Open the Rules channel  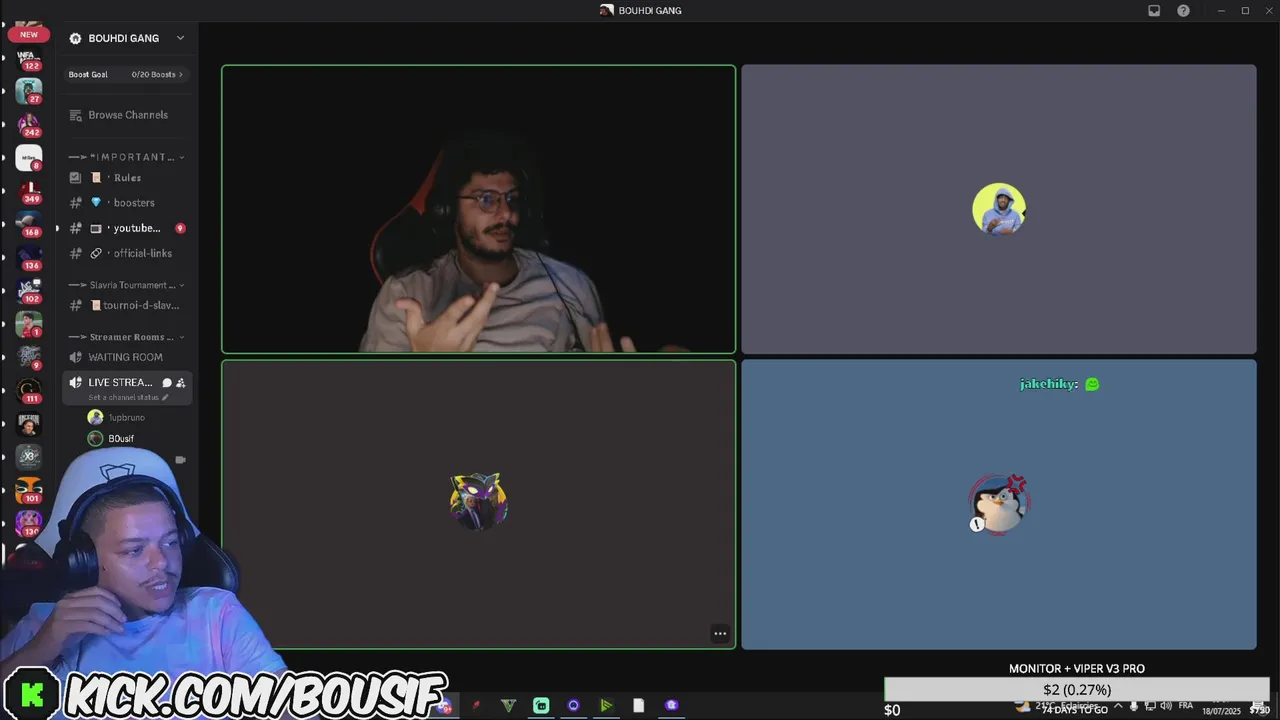(126, 178)
